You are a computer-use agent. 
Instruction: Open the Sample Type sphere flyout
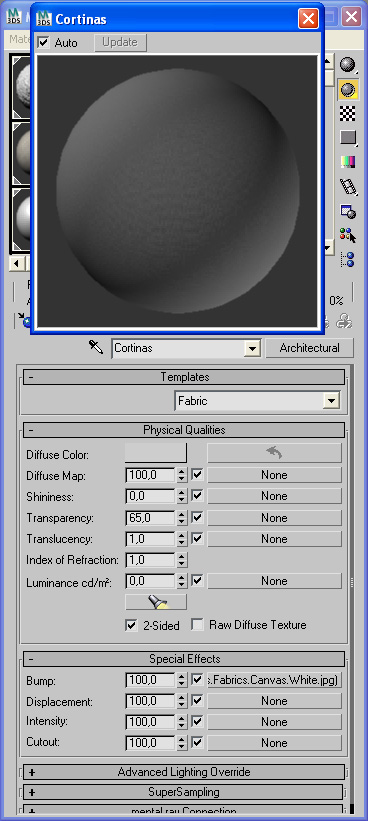348,65
